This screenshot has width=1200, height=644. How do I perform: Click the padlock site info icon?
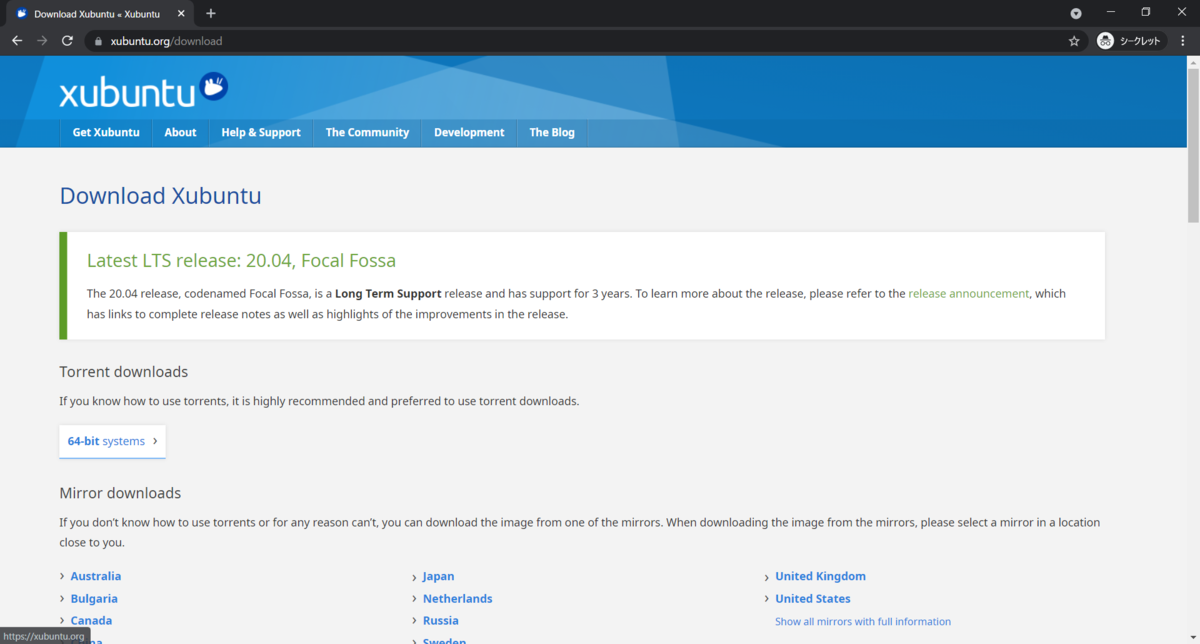pyautogui.click(x=98, y=41)
